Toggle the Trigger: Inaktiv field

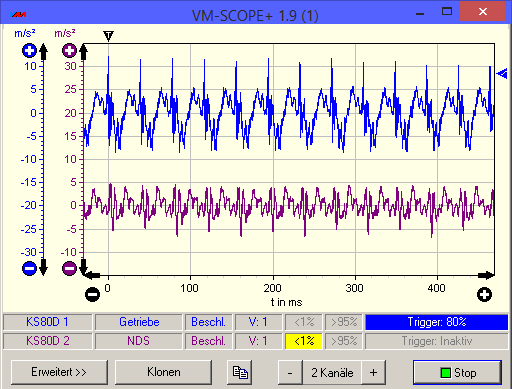tap(437, 341)
